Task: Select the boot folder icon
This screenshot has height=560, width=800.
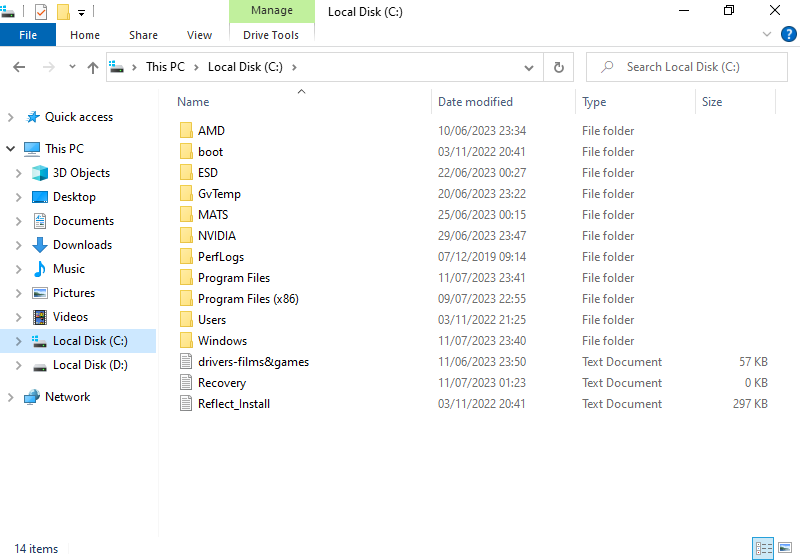Action: pos(186,151)
